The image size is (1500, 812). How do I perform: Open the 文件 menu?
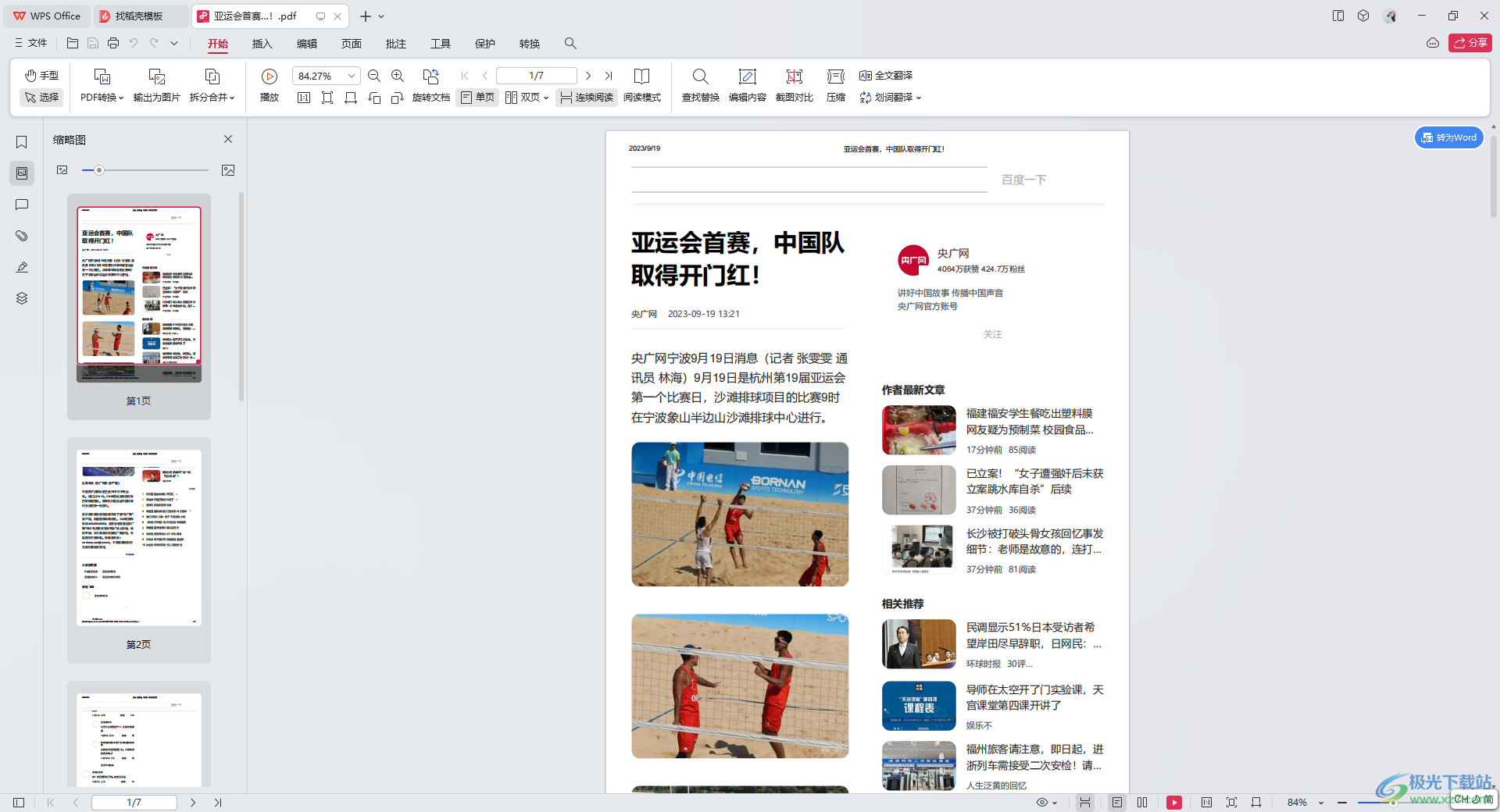(31, 43)
